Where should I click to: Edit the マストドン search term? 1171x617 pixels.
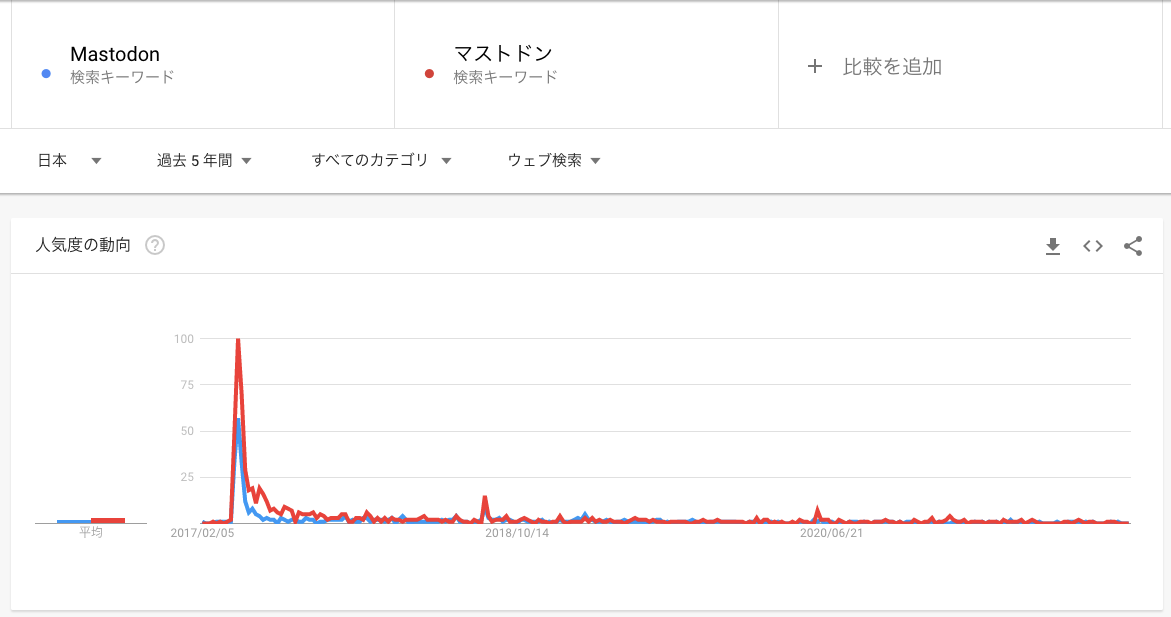tap(503, 54)
